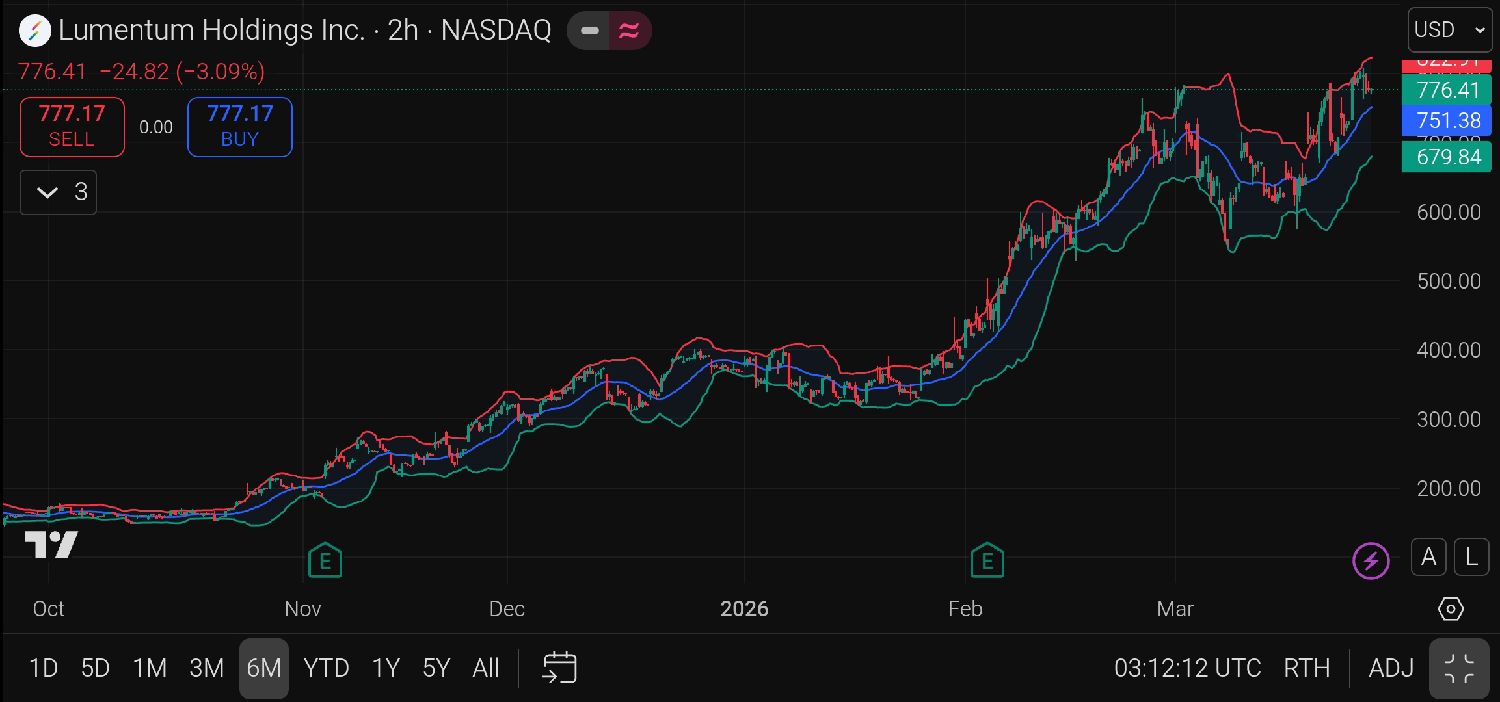Open the RTH session selector

pyautogui.click(x=1306, y=668)
